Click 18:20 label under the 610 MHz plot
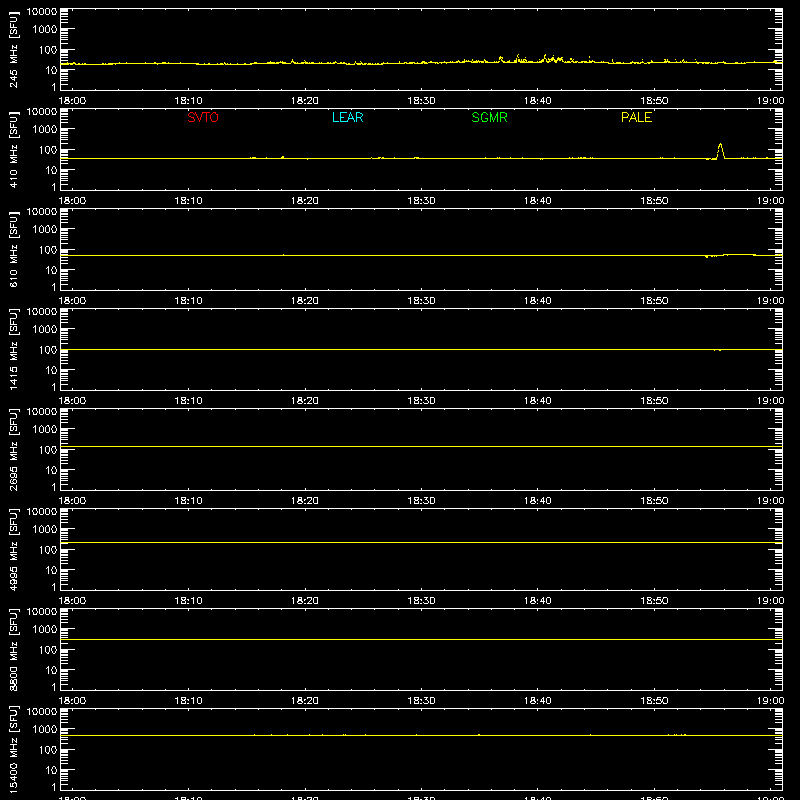 click(x=305, y=301)
